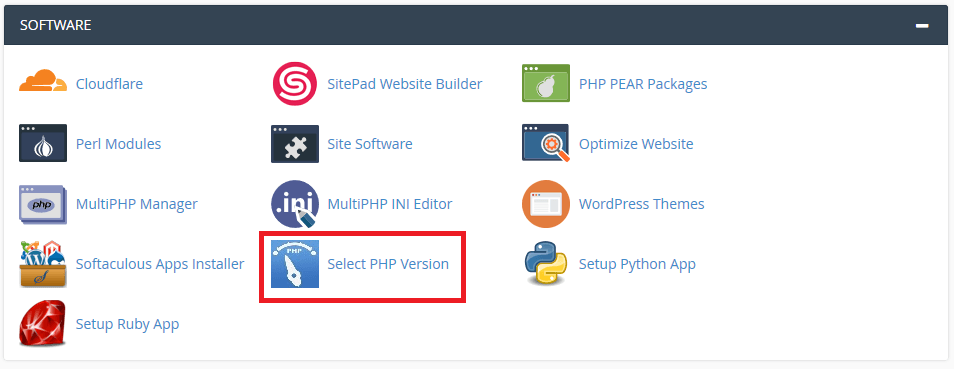Click the WordPress Themes text link

[x=641, y=204]
